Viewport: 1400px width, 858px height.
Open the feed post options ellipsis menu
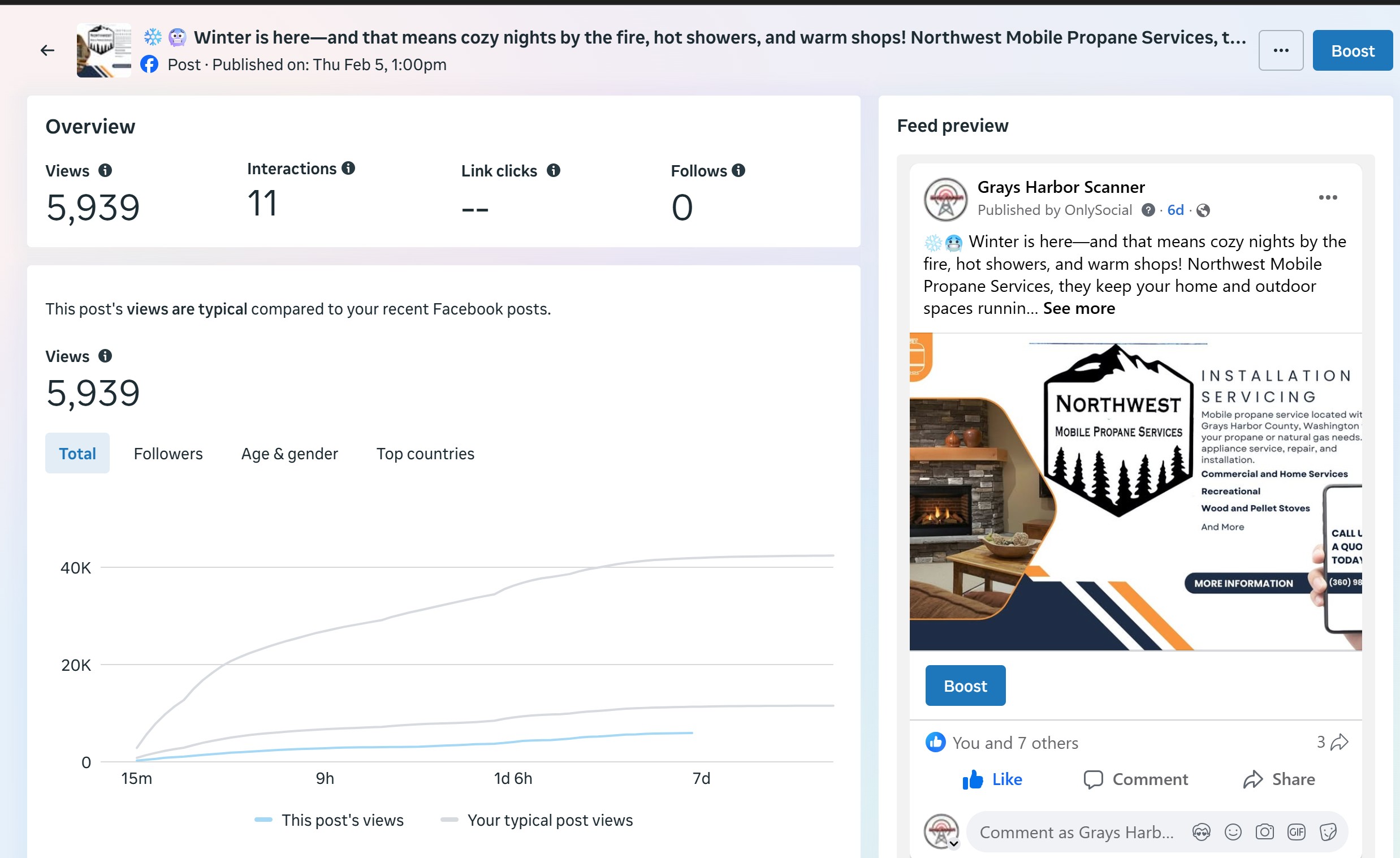coord(1327,197)
